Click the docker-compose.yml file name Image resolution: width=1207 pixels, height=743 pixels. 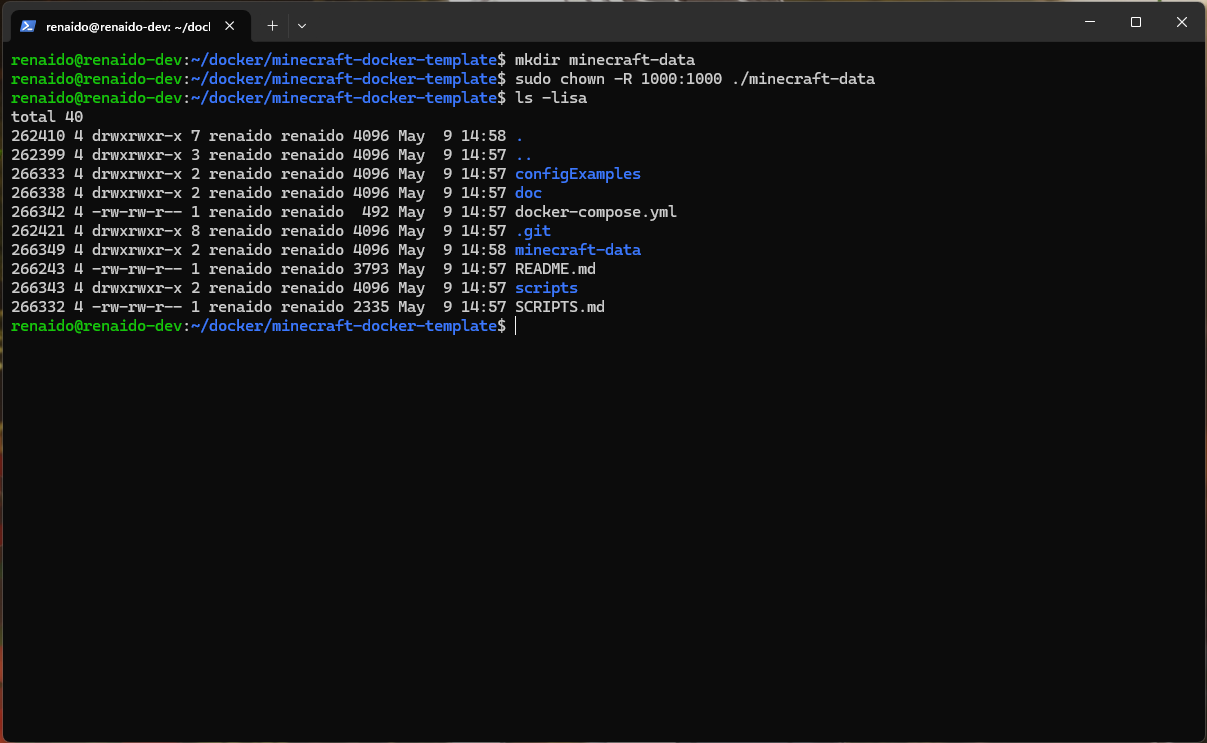point(596,212)
